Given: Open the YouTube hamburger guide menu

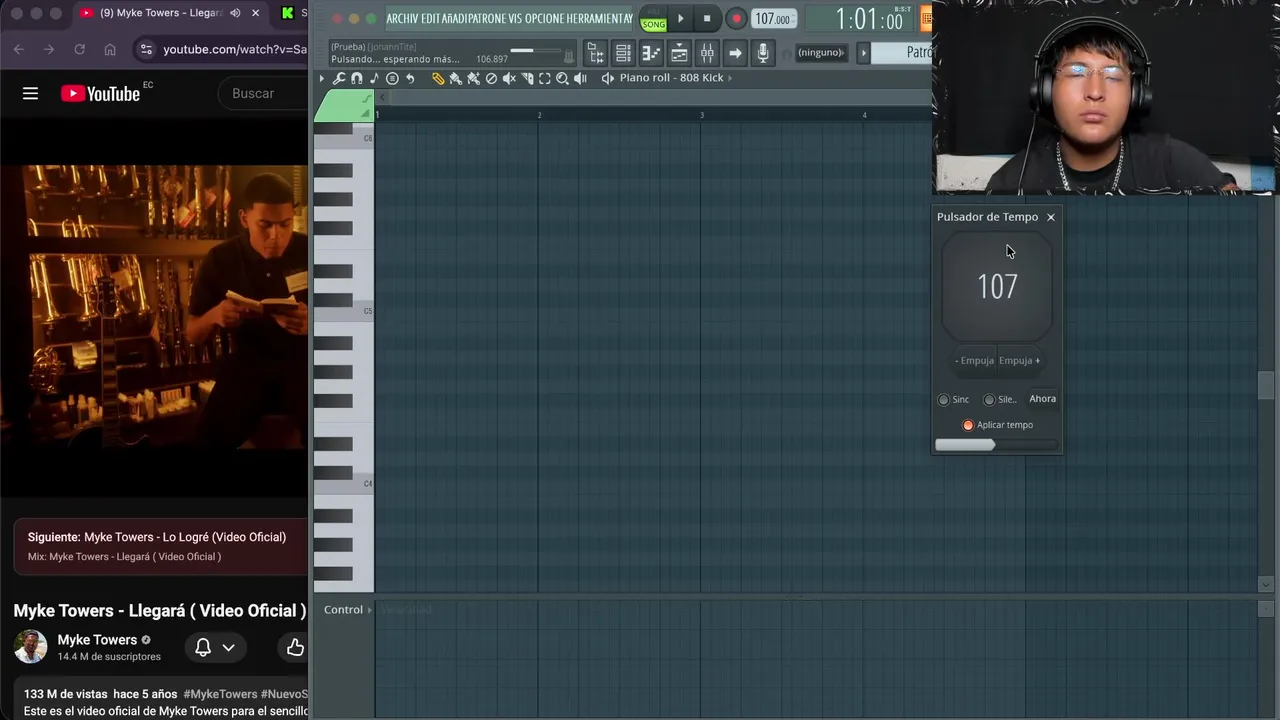Looking at the screenshot, I should click(x=30, y=93).
